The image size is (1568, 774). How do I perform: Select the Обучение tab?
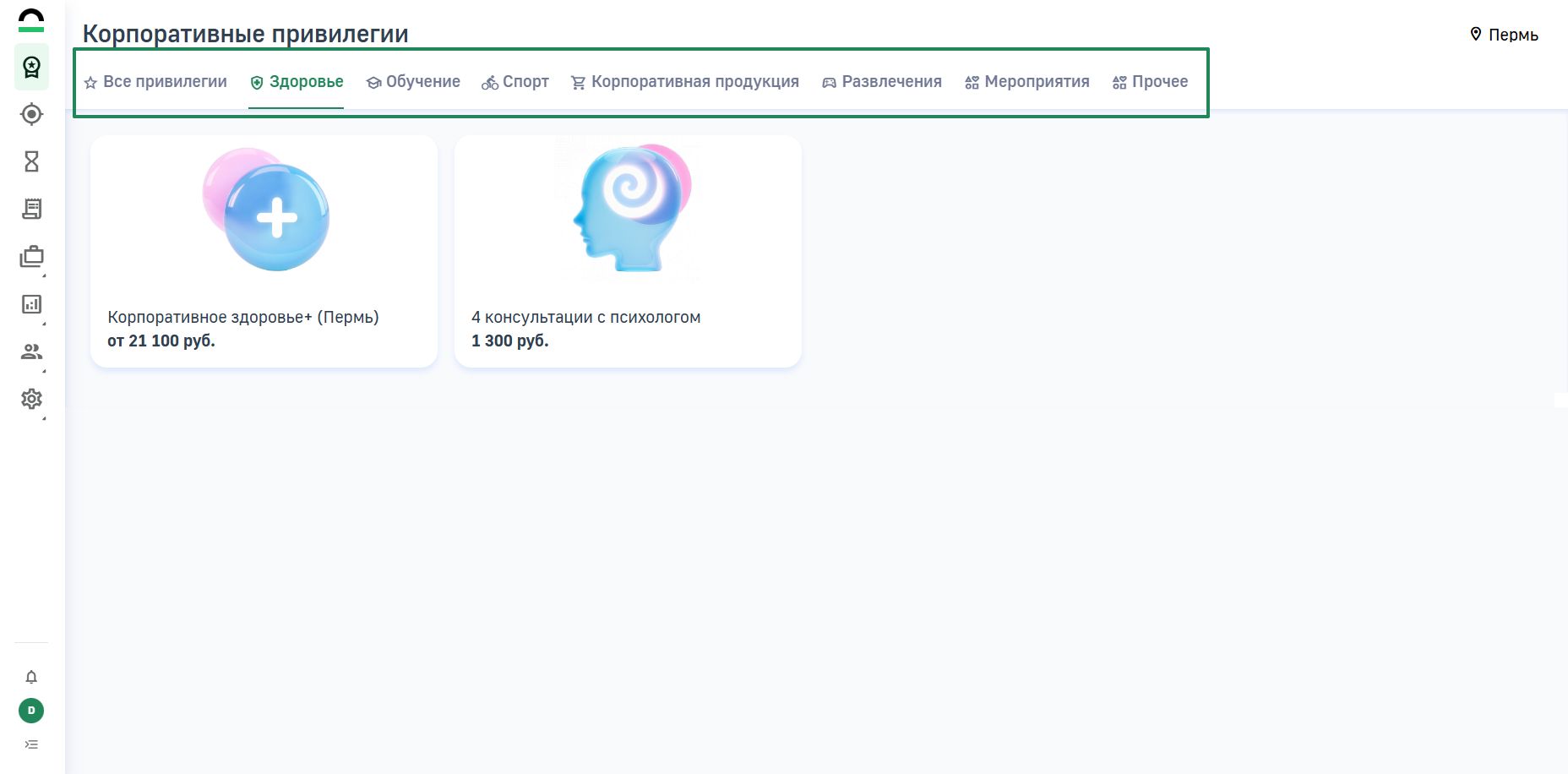pyautogui.click(x=413, y=82)
